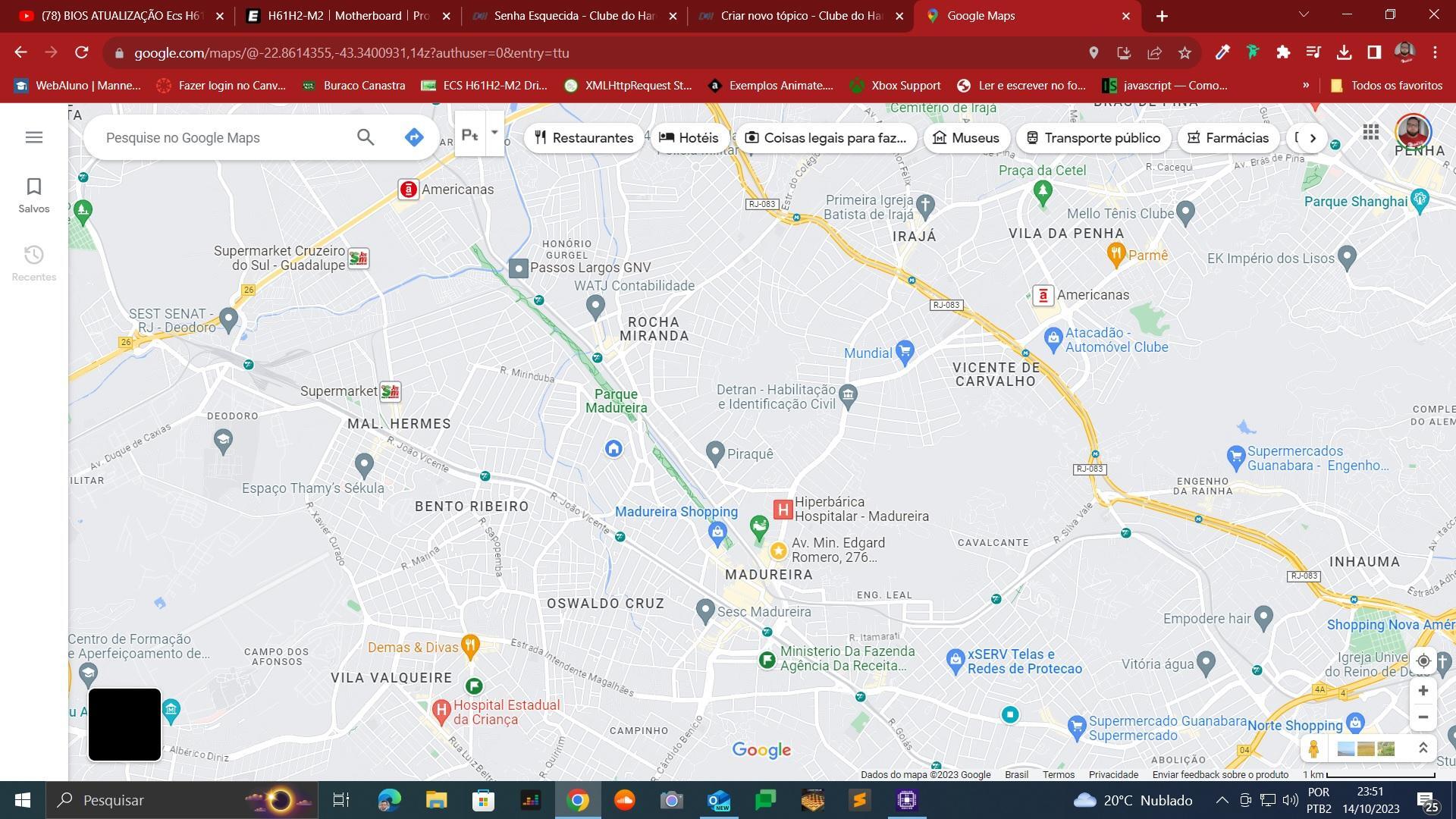Expand the hidden bookmarks chevron

pyautogui.click(x=1306, y=86)
